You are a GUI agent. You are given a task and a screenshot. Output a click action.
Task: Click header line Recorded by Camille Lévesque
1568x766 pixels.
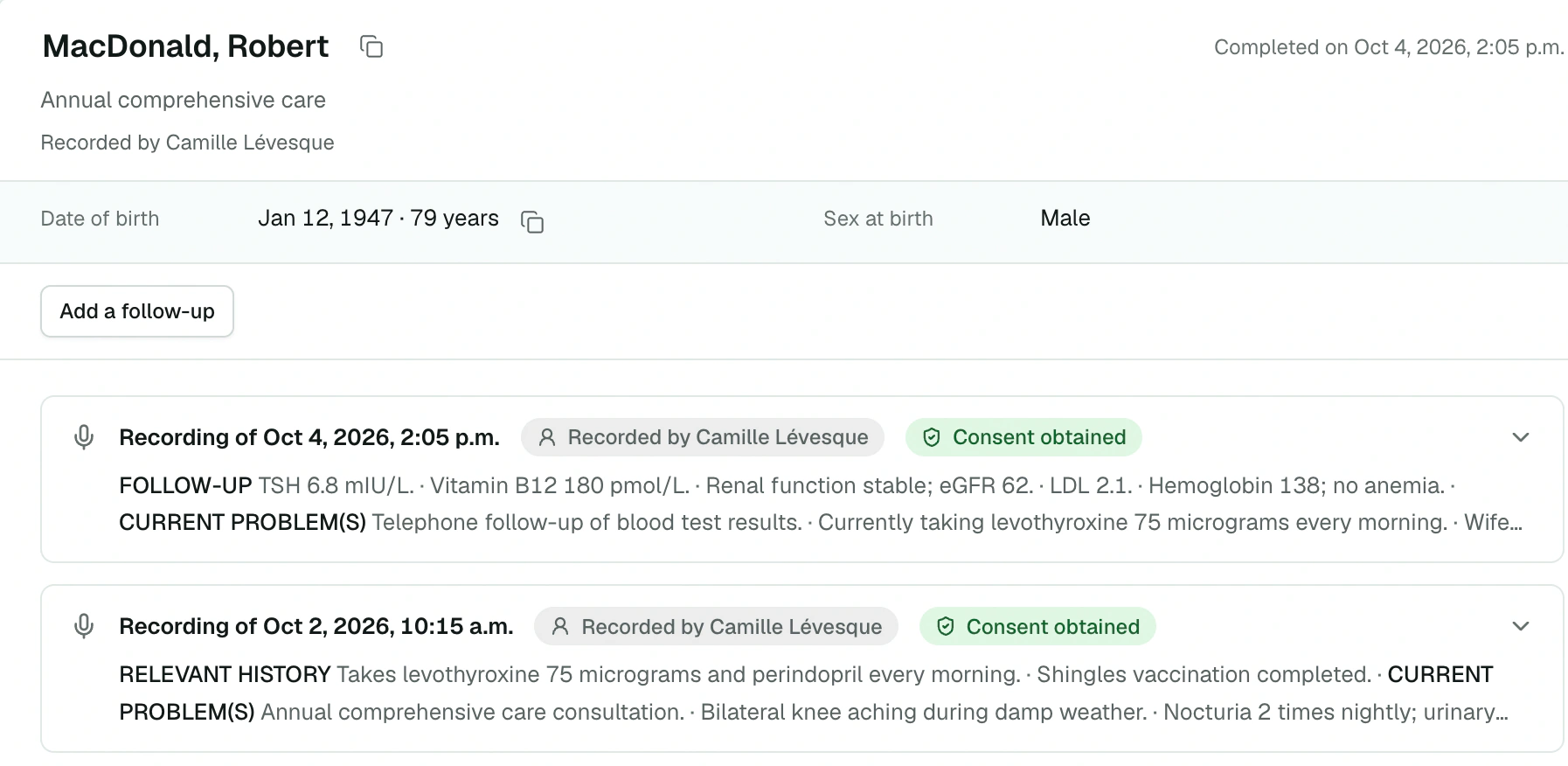pos(188,143)
